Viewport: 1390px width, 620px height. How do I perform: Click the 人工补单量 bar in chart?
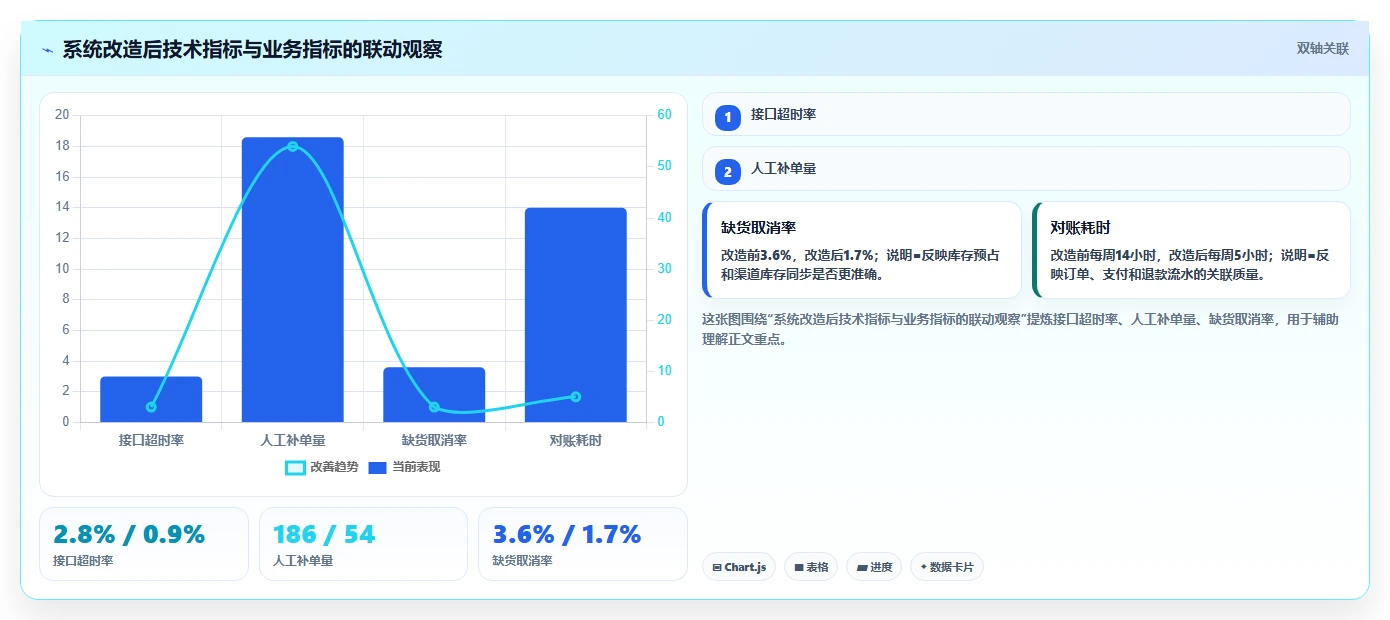click(x=292, y=280)
